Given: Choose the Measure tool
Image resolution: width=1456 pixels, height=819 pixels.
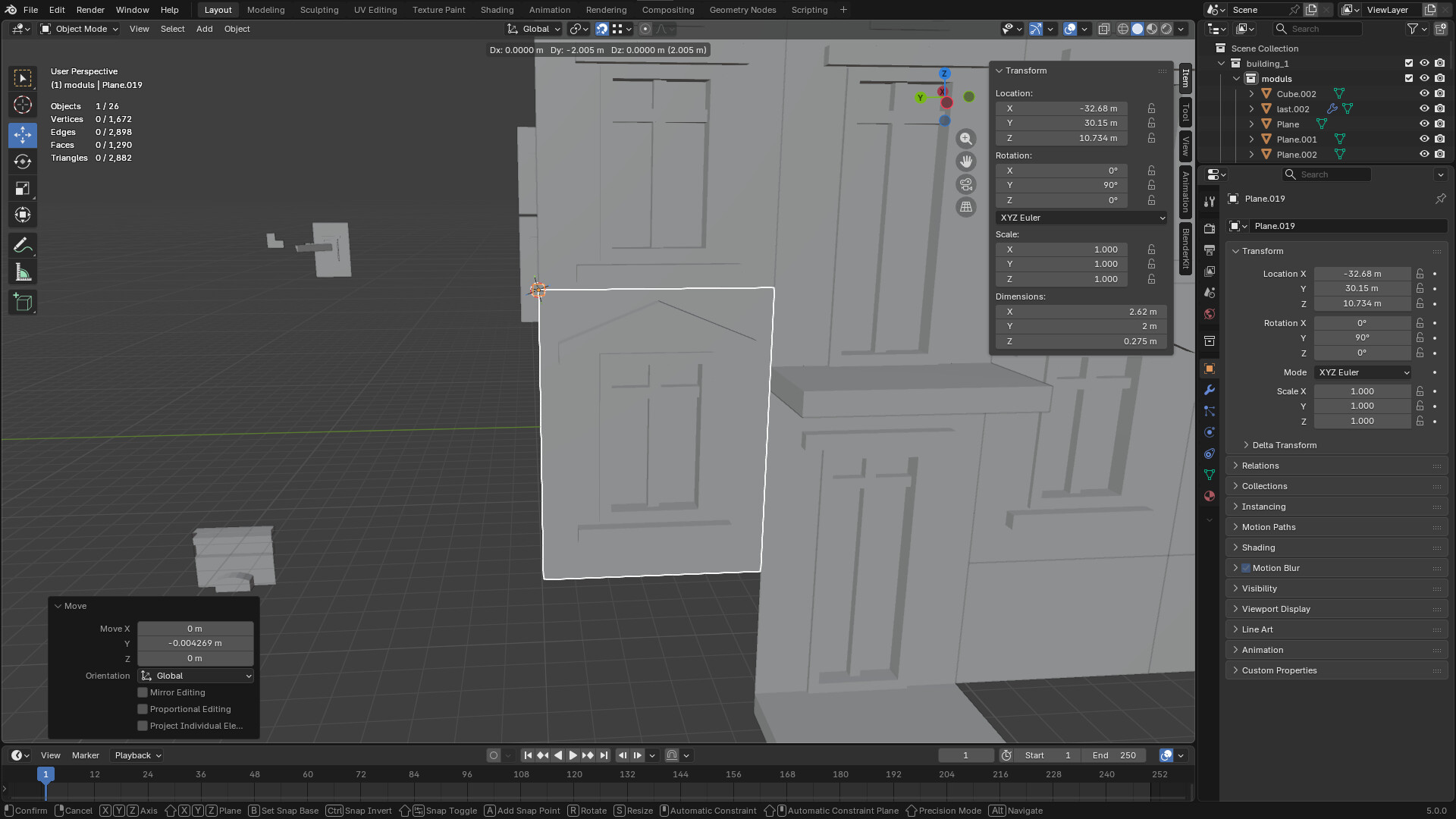Looking at the screenshot, I should point(23,273).
